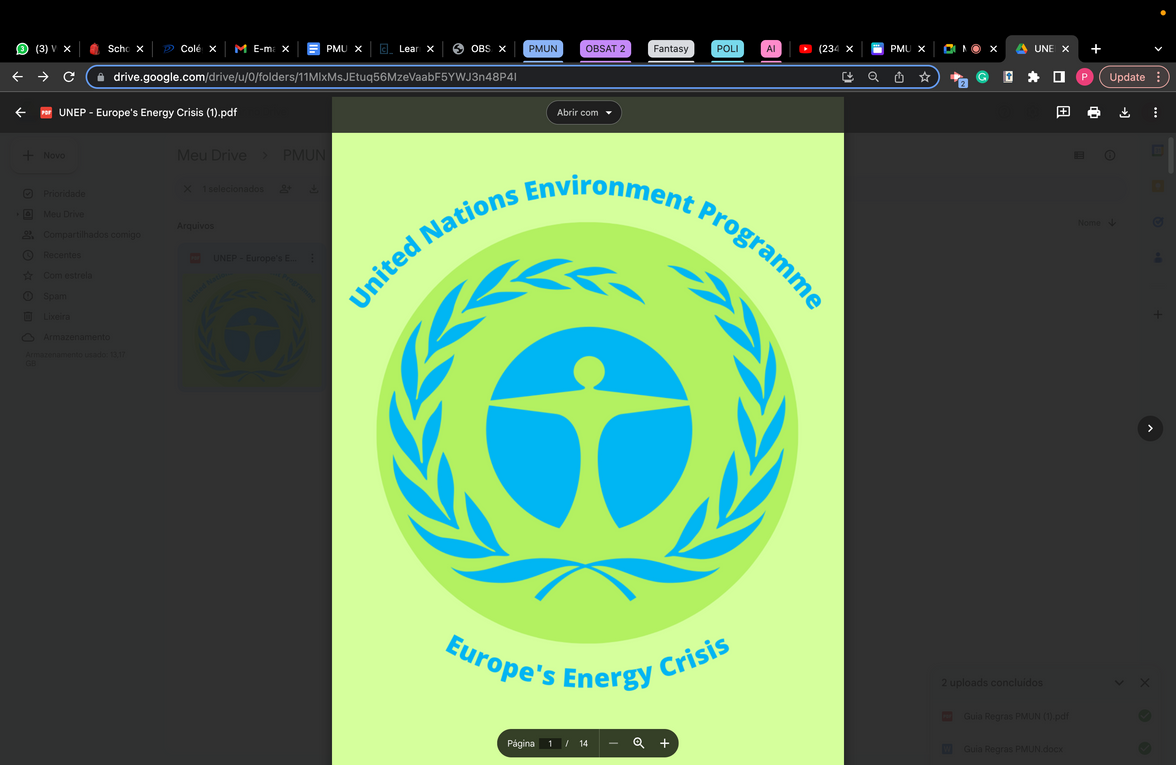This screenshot has height=765, width=1176.
Task: Switch to the Google Meet tab
Action: pyautogui.click(x=968, y=49)
